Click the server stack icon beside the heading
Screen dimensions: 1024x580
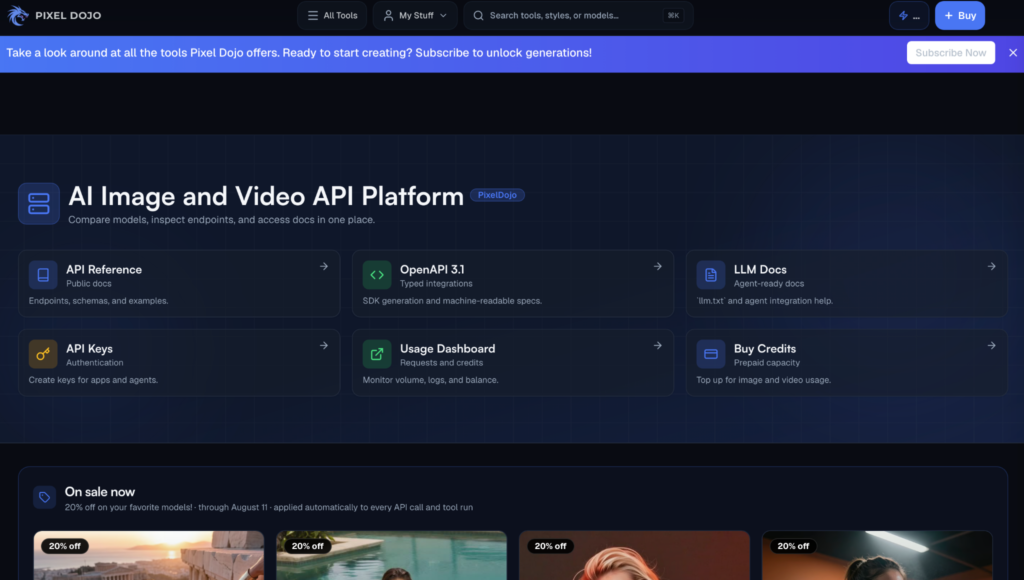click(39, 204)
